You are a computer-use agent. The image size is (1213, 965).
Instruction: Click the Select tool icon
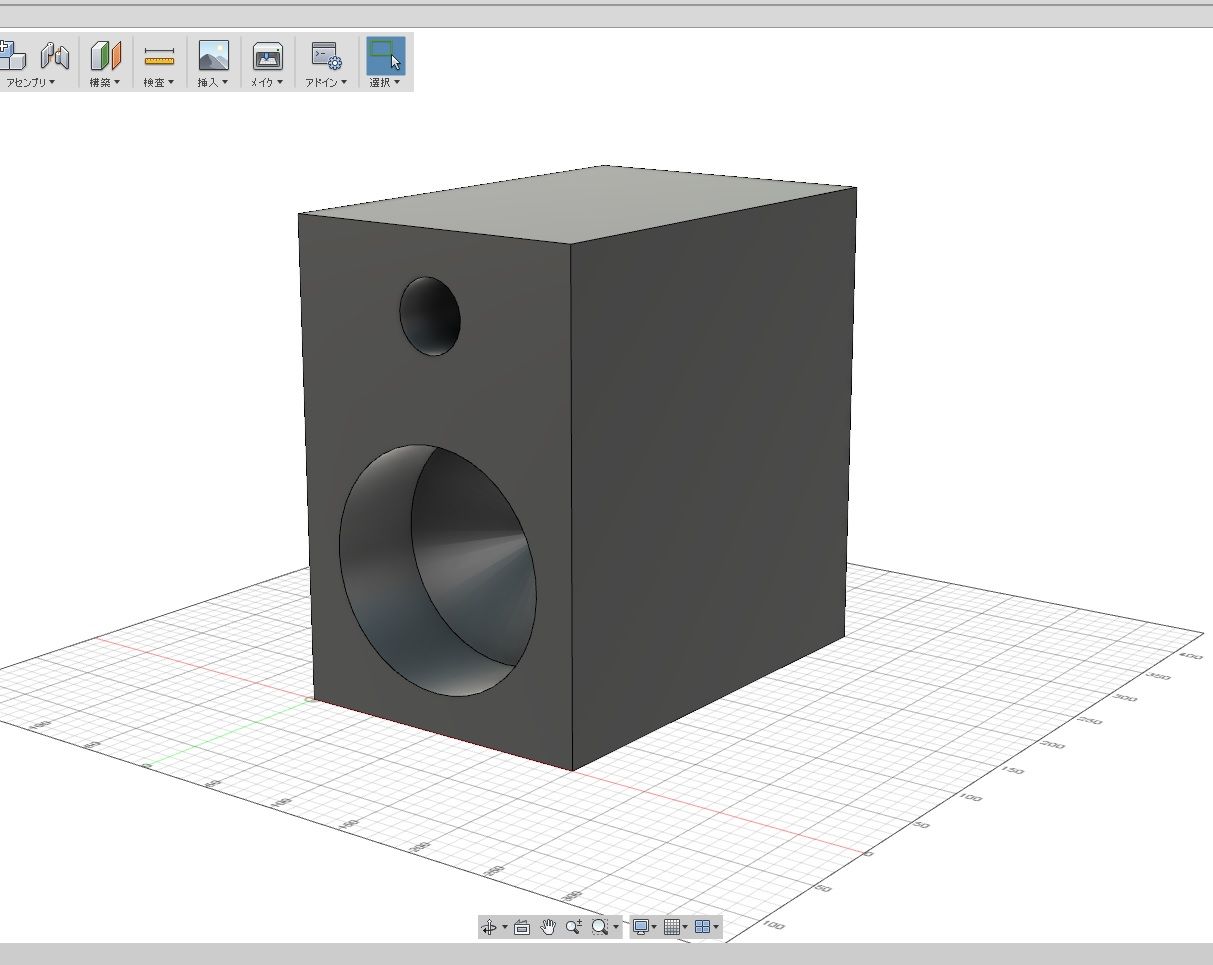[385, 55]
